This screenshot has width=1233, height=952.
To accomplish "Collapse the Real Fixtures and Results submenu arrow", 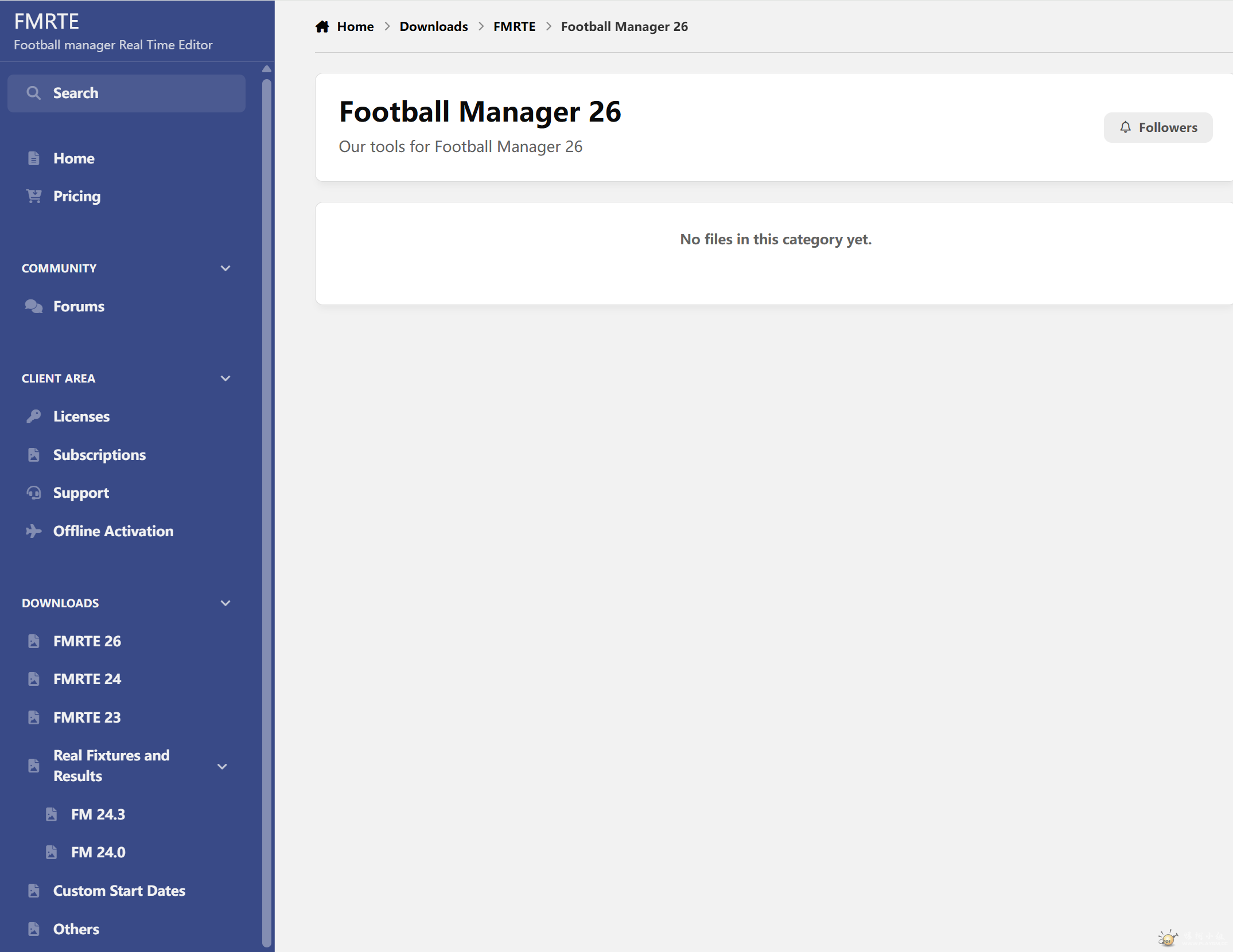I will [222, 766].
